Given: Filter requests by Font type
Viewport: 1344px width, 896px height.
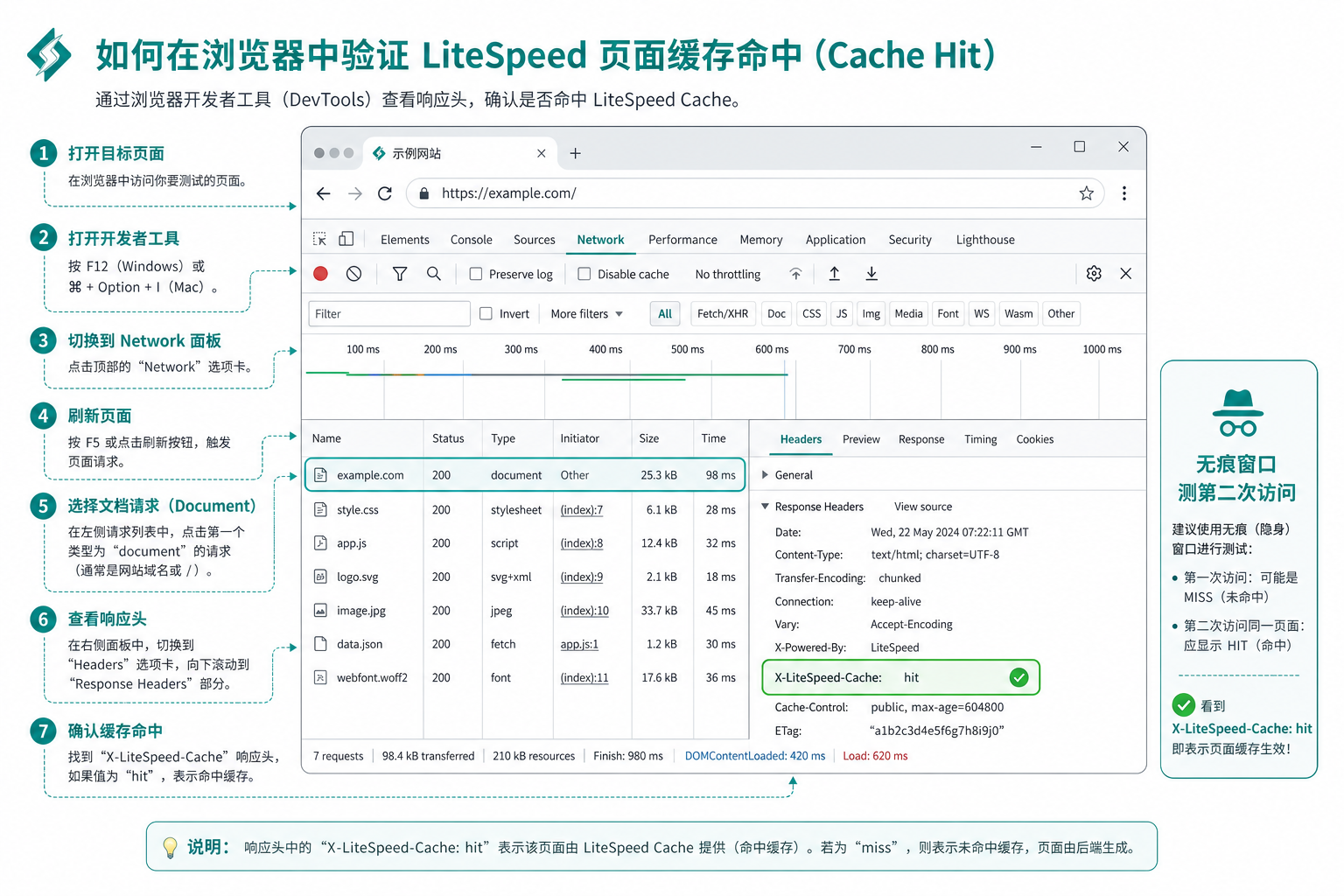Looking at the screenshot, I should point(948,313).
